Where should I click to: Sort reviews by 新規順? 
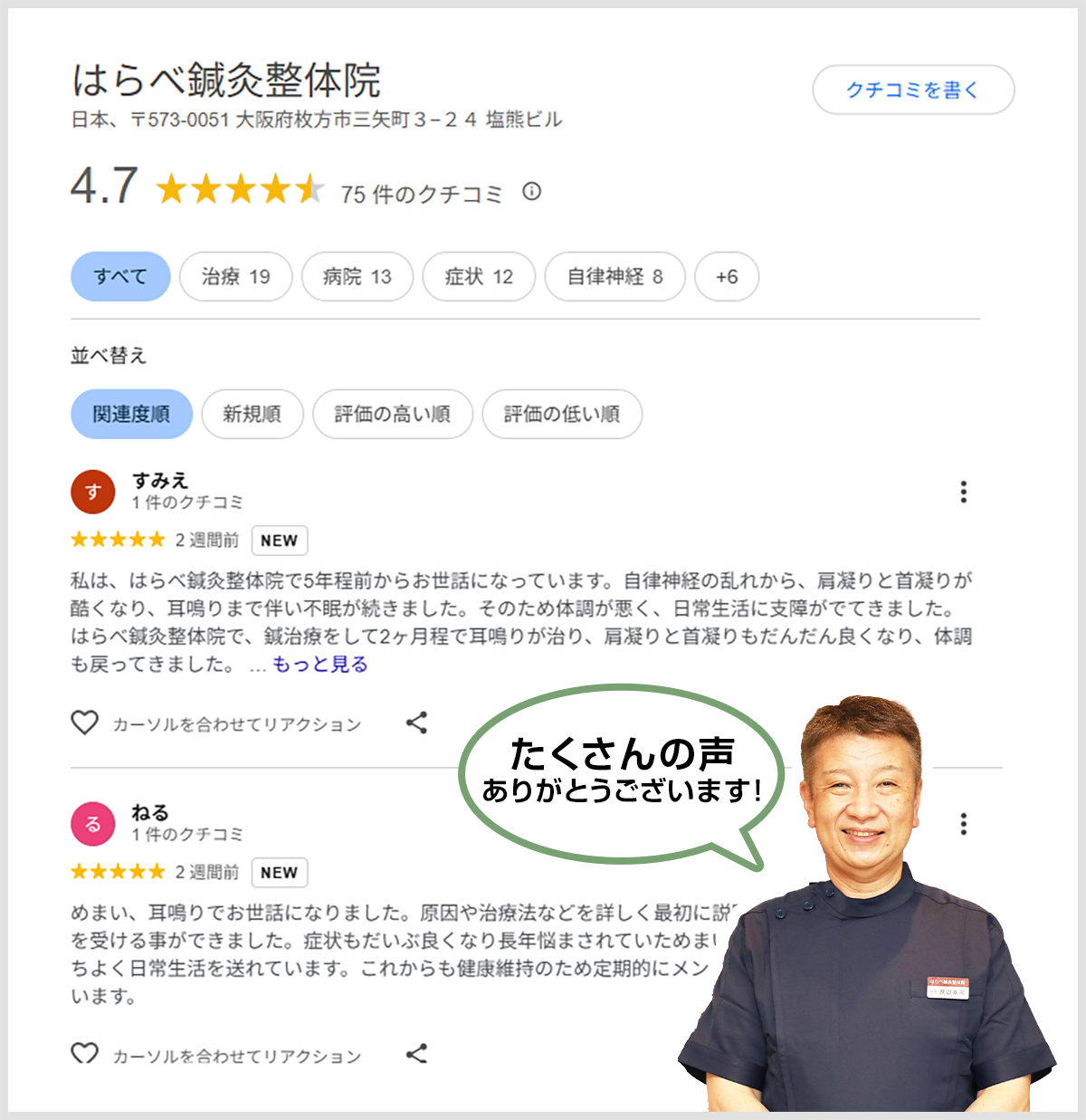click(x=252, y=414)
